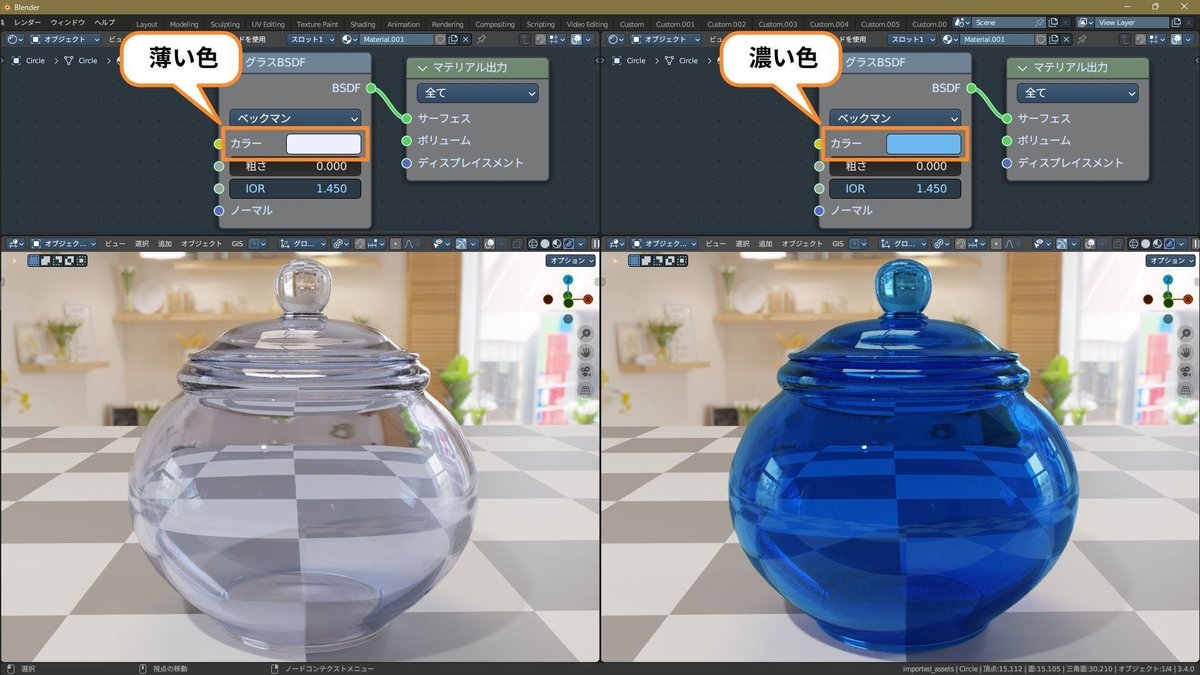Click scene browse icon beside Scene field
Viewport: 1200px width, 675px height.
click(963, 22)
